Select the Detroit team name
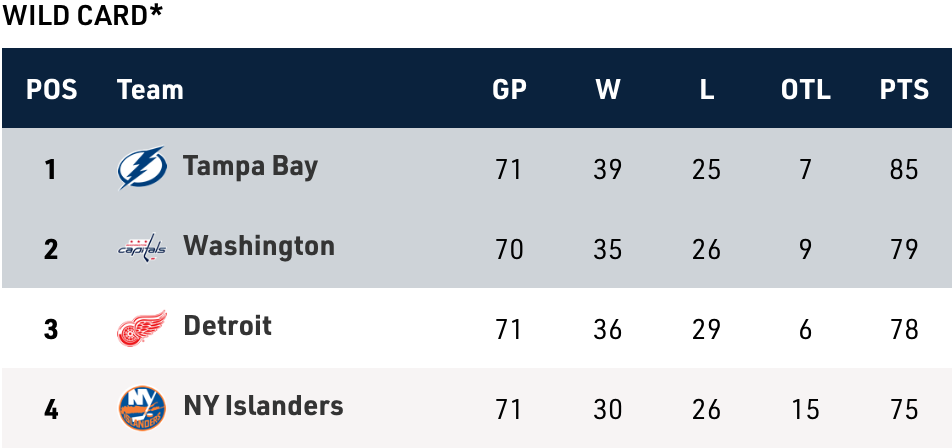Image resolution: width=952 pixels, height=448 pixels. pos(228,326)
